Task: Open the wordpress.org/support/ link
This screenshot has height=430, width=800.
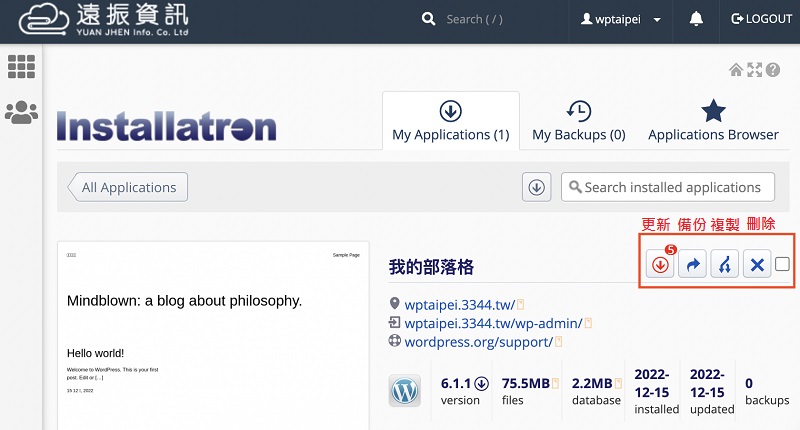Action: click(479, 342)
